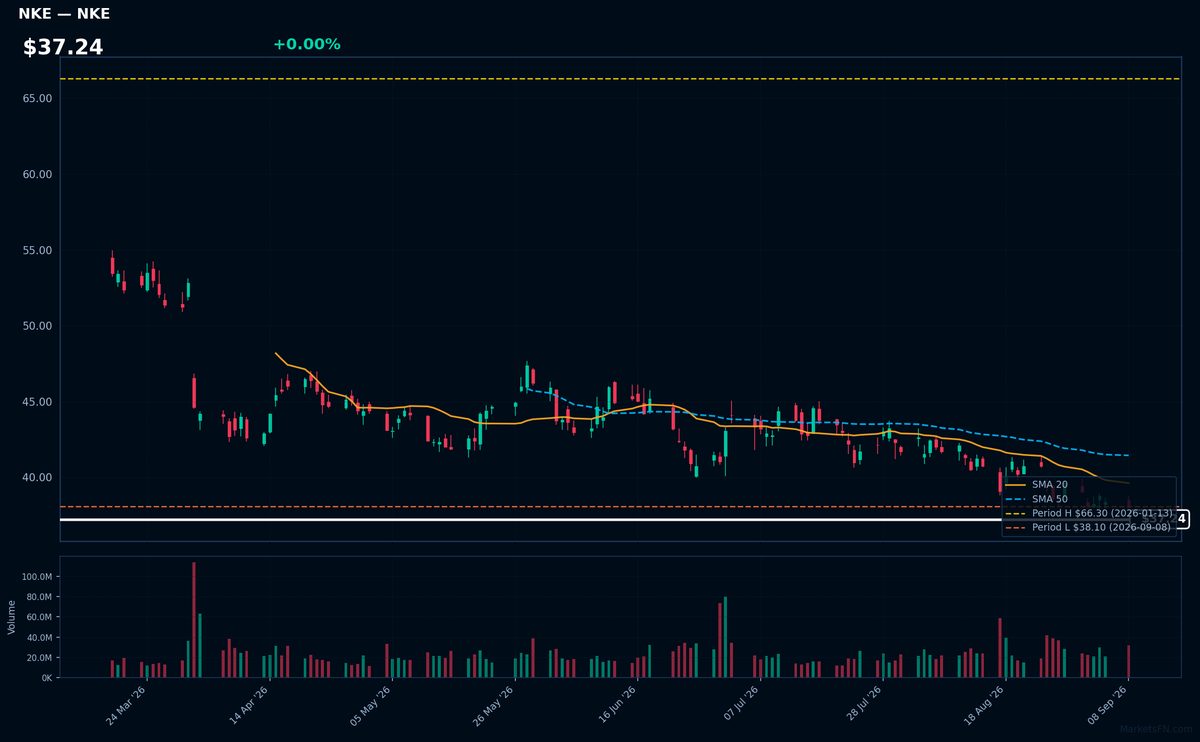This screenshot has width=1200, height=742.
Task: Click the 28 Jul '26 date label
Action: 861,705
